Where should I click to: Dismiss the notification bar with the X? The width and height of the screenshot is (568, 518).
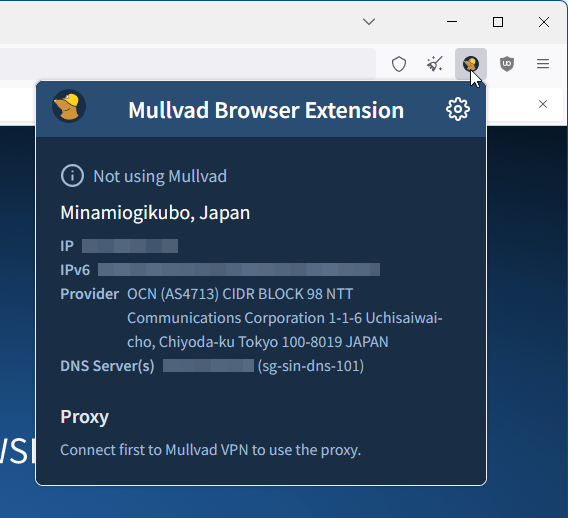[x=543, y=104]
